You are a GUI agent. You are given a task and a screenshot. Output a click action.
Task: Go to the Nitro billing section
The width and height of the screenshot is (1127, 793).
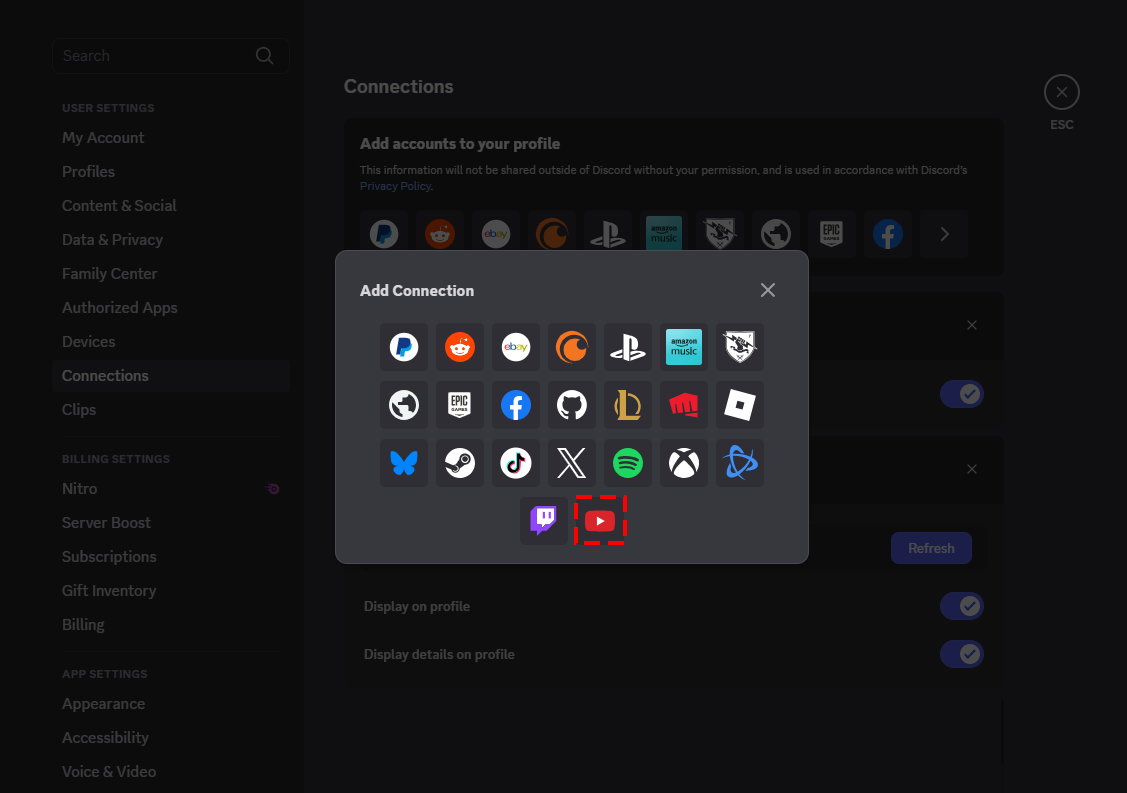(79, 488)
